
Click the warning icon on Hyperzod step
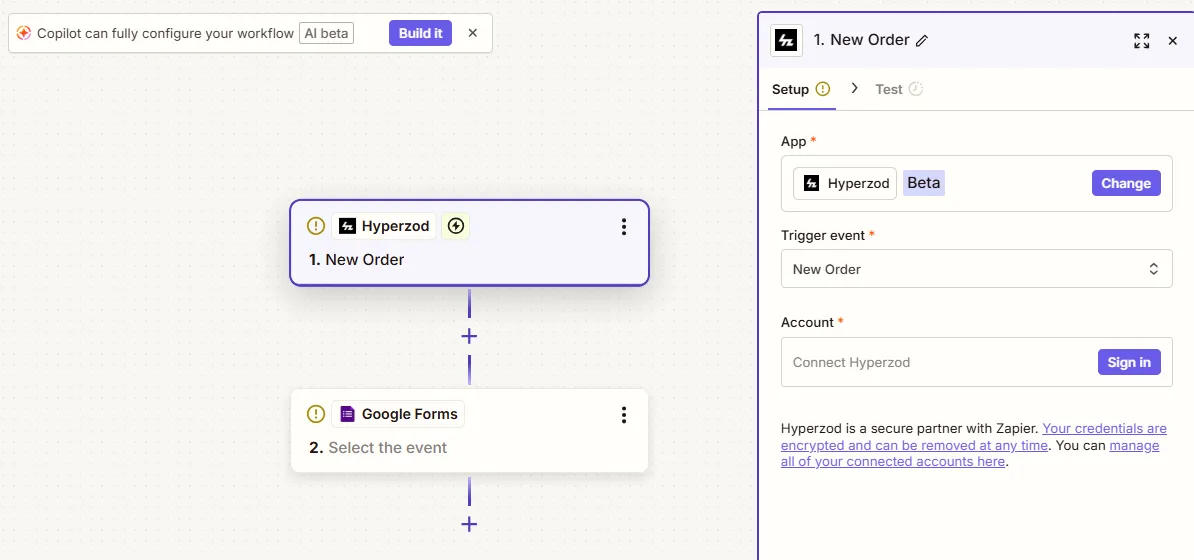click(x=315, y=226)
